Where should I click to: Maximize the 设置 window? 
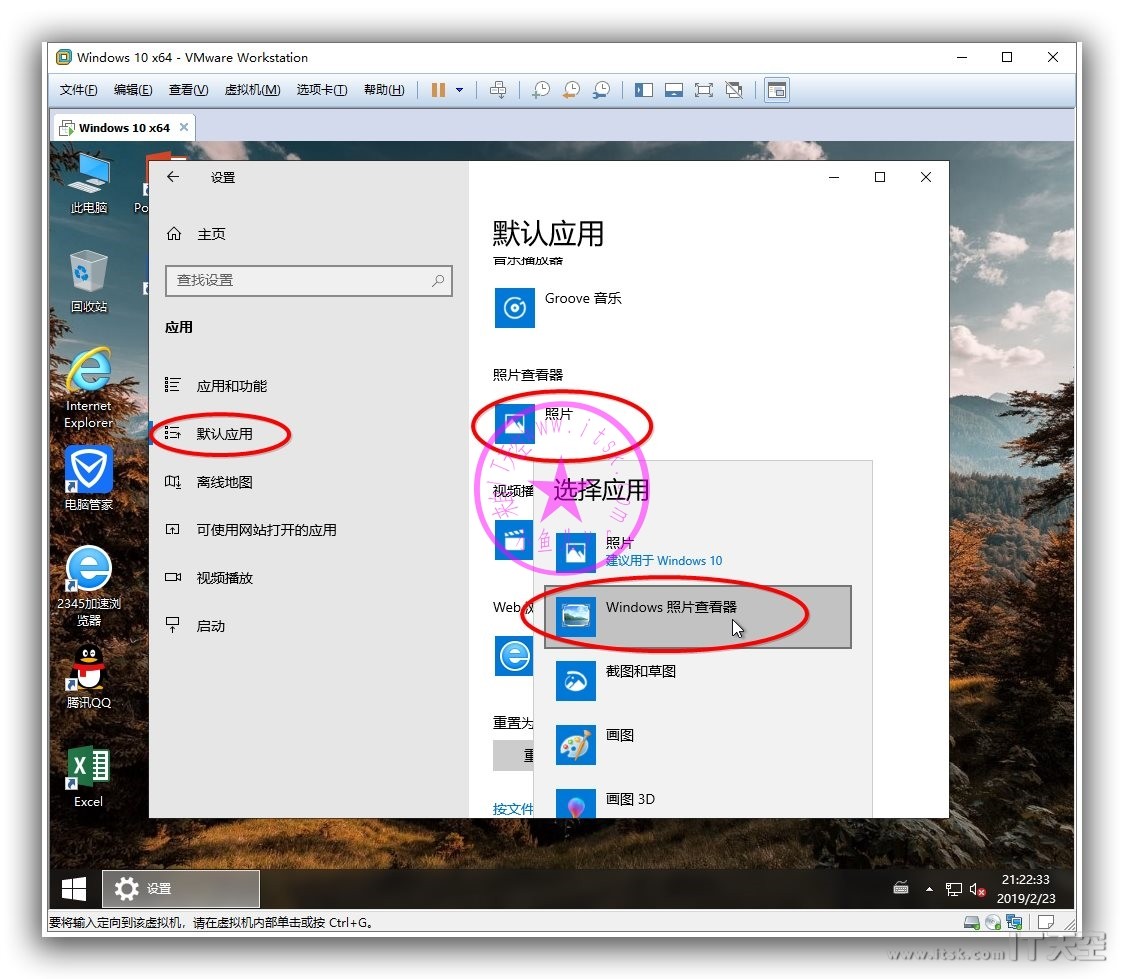[x=880, y=177]
